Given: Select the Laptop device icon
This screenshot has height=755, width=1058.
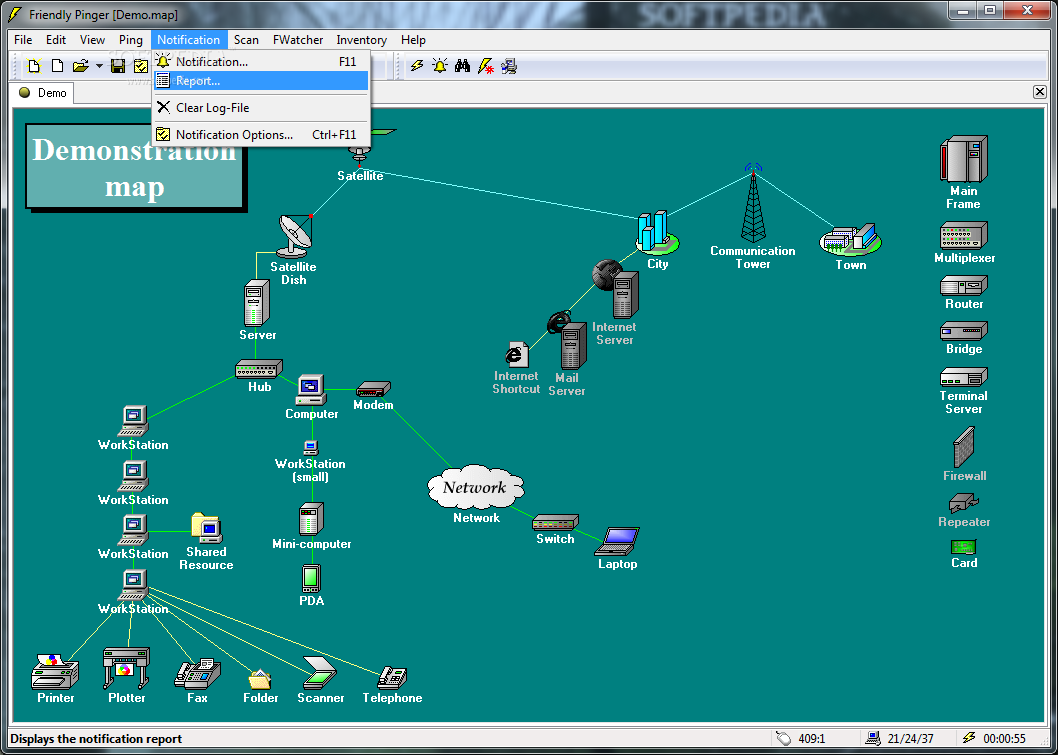Looking at the screenshot, I should [x=617, y=541].
